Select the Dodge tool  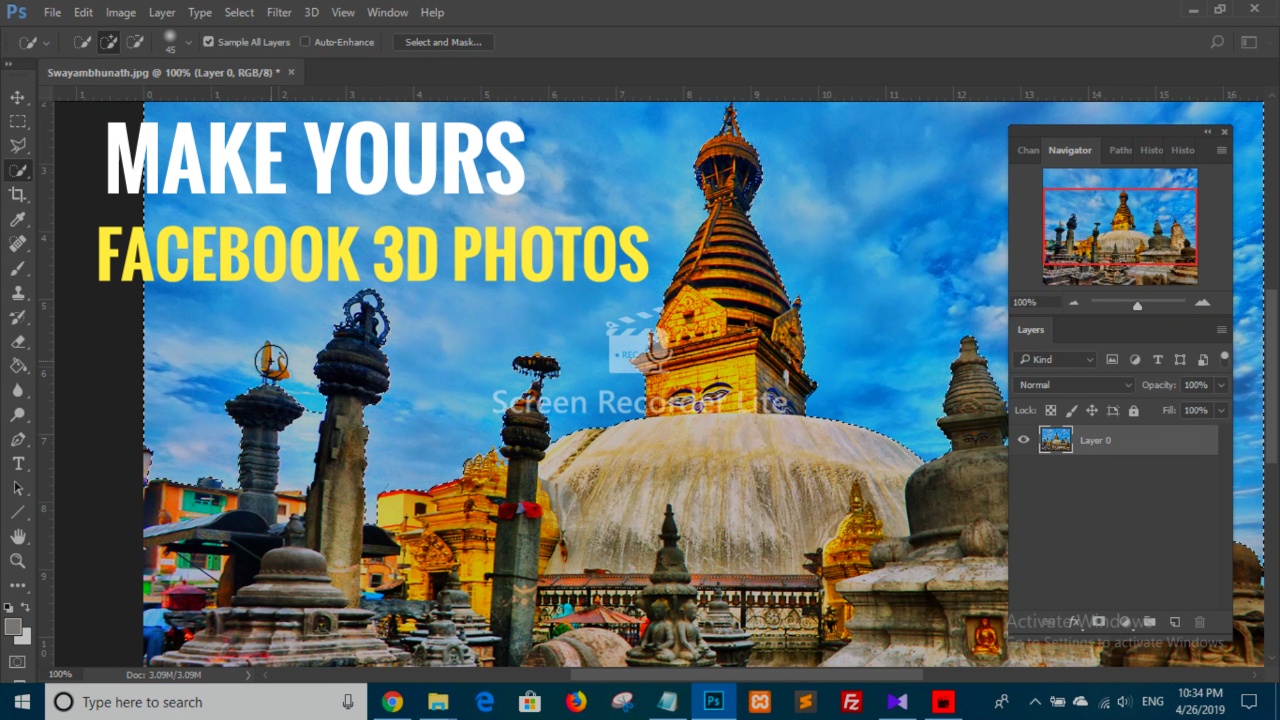pyautogui.click(x=18, y=415)
